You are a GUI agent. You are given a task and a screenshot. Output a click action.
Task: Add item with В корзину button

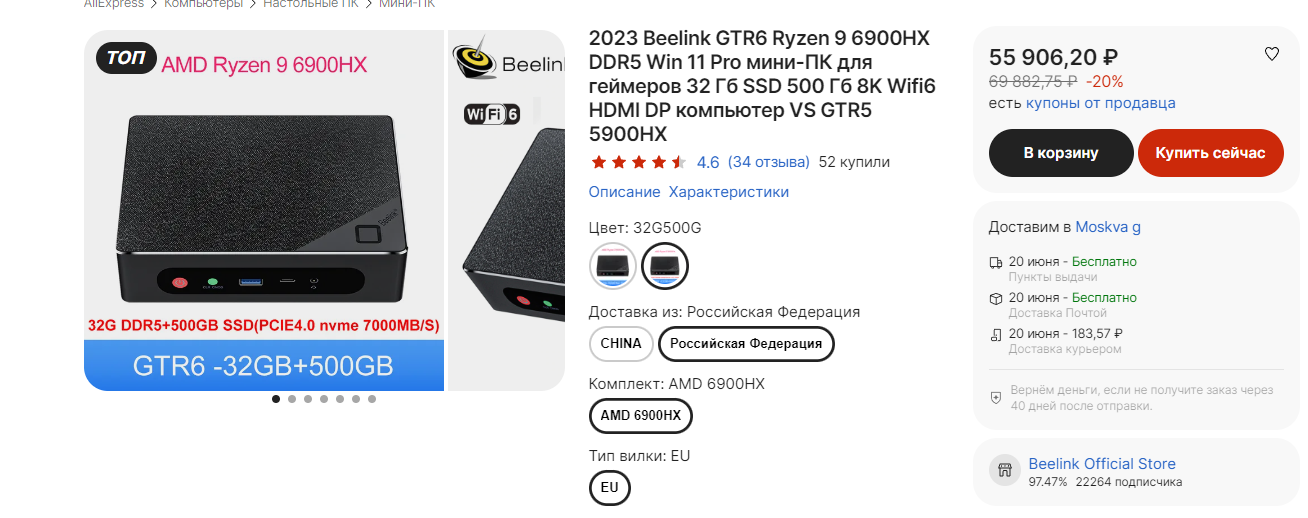coord(1061,153)
